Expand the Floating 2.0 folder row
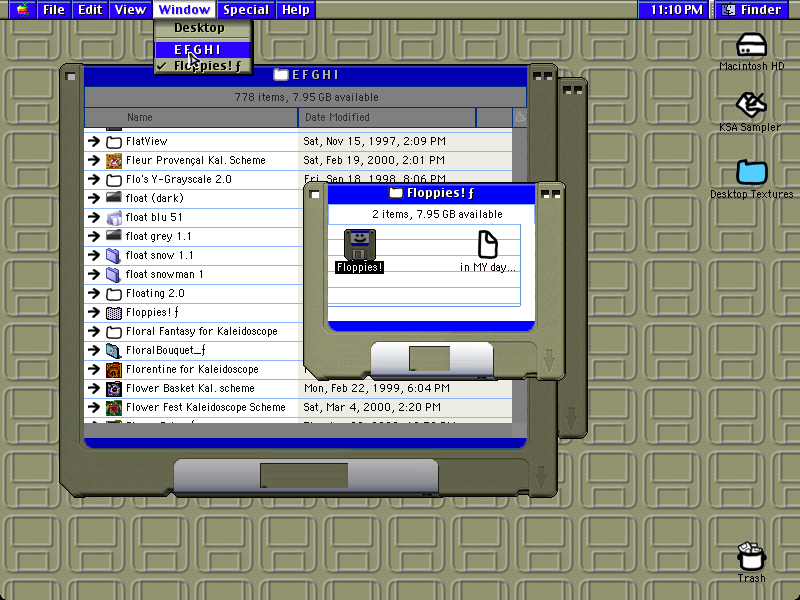800x600 pixels. click(x=93, y=293)
